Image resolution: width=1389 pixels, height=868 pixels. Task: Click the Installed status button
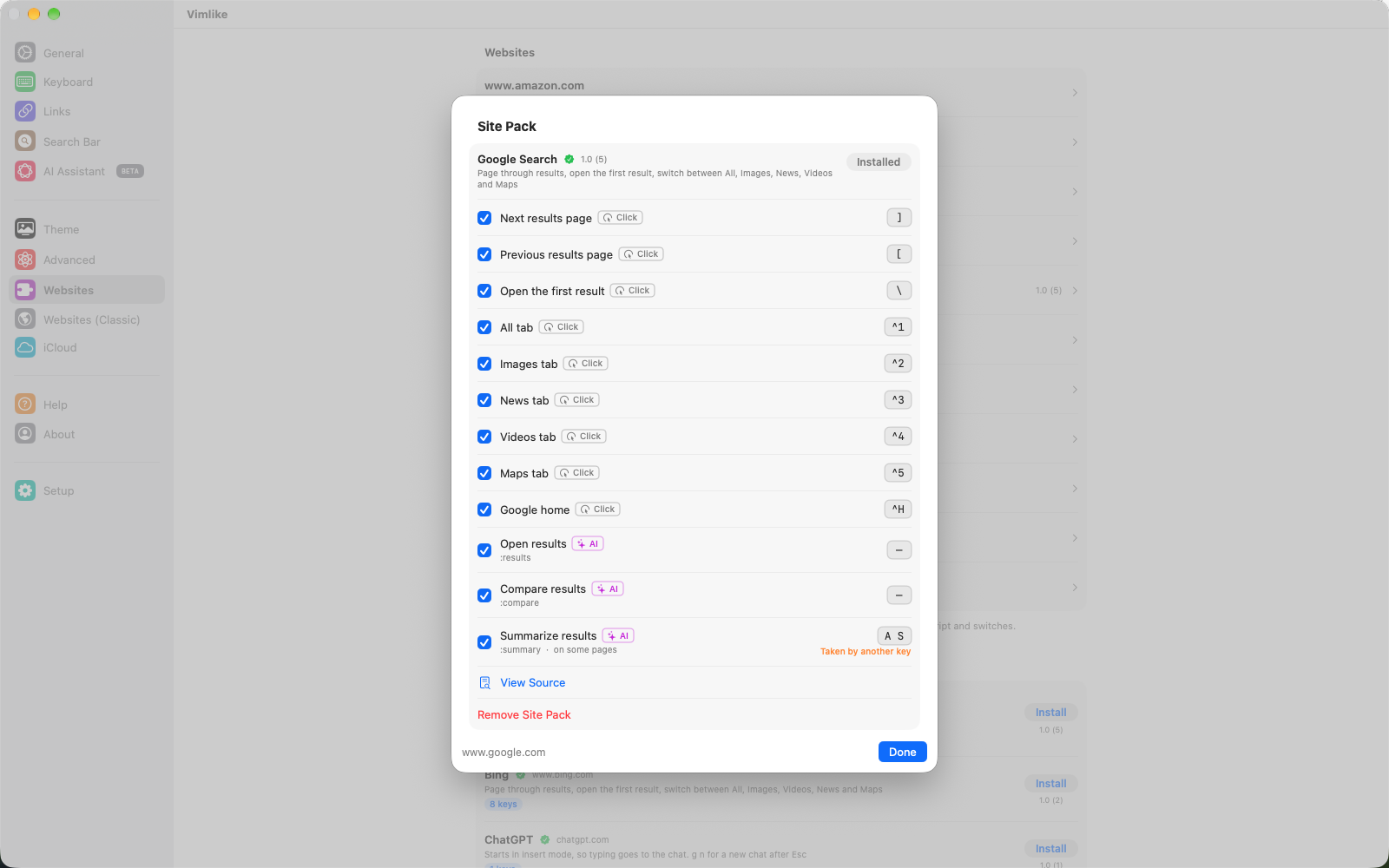tap(879, 161)
